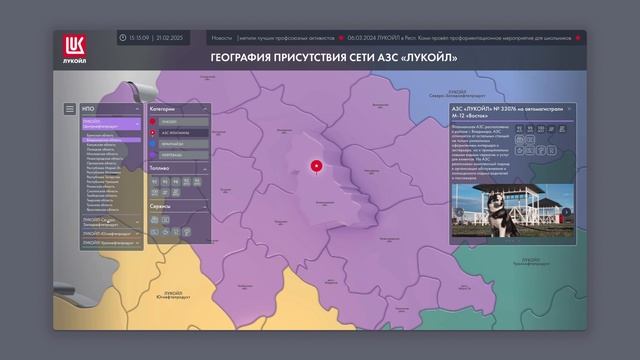This screenshot has height=360, width=640.
Task: Toggle the blue-dot category
Action: tap(180, 144)
